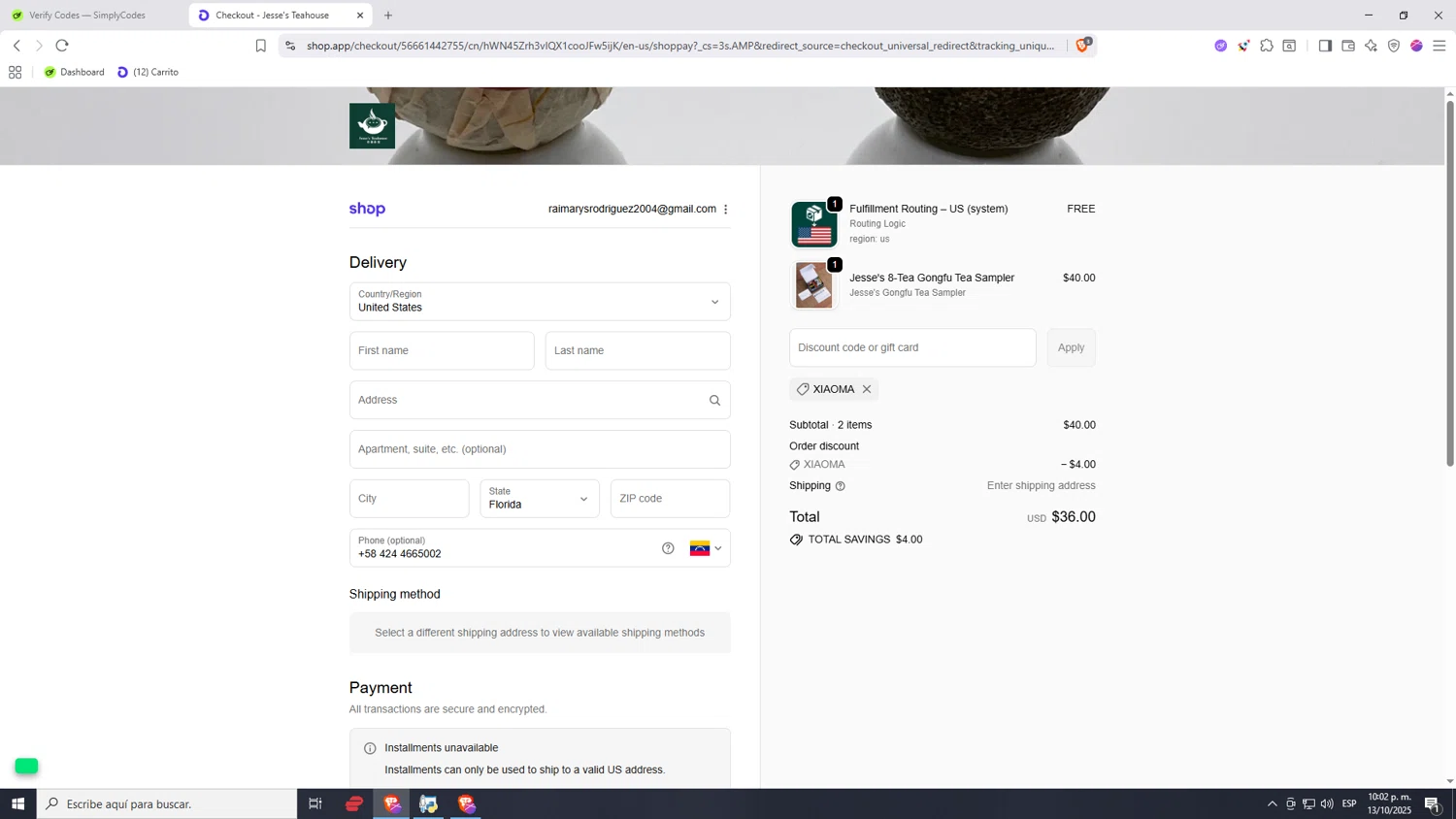Screen dimensions: 1456x819
Task: Click the TOTAL SAVINGS $4.00 text
Action: pos(865,540)
